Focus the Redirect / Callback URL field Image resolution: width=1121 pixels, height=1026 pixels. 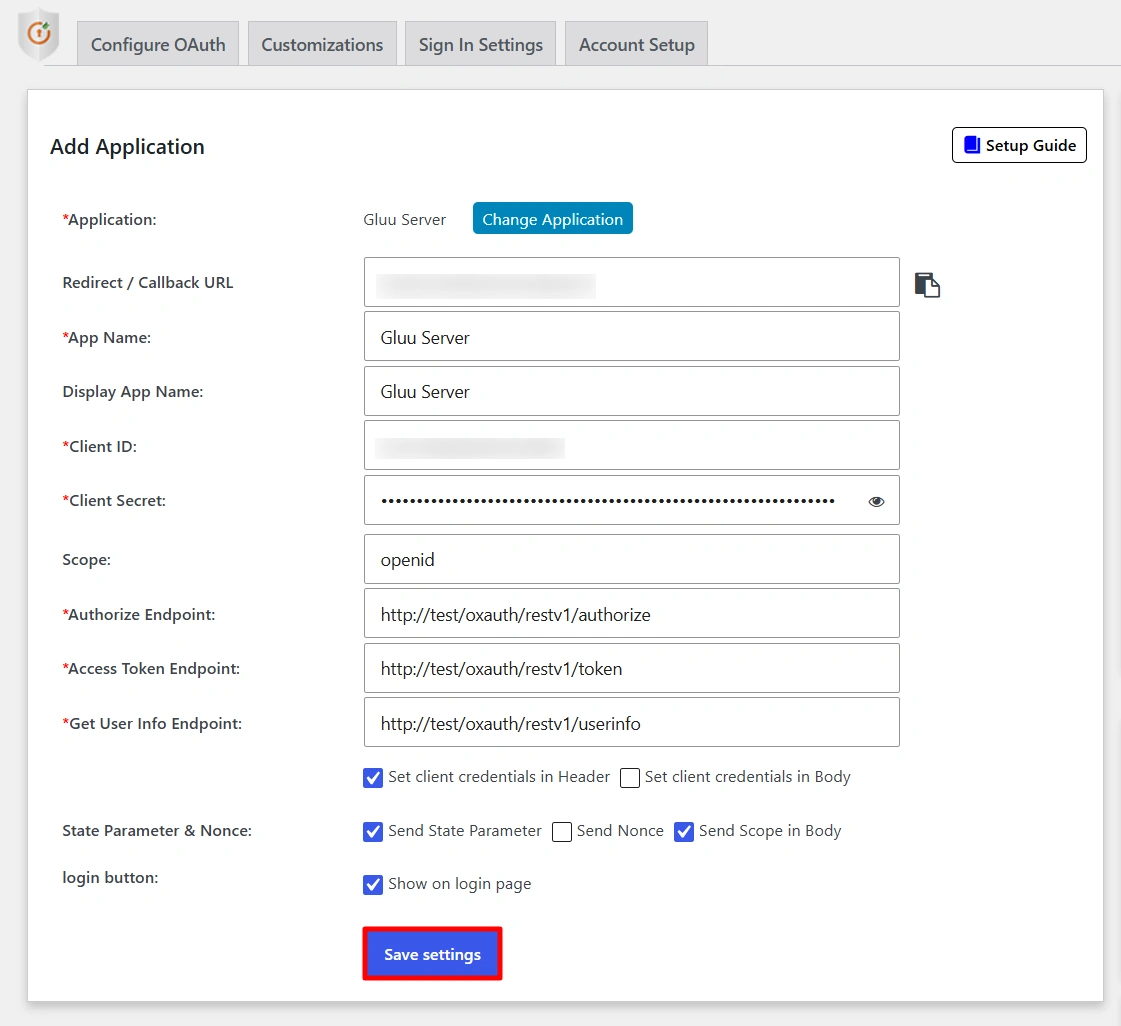[x=632, y=282]
